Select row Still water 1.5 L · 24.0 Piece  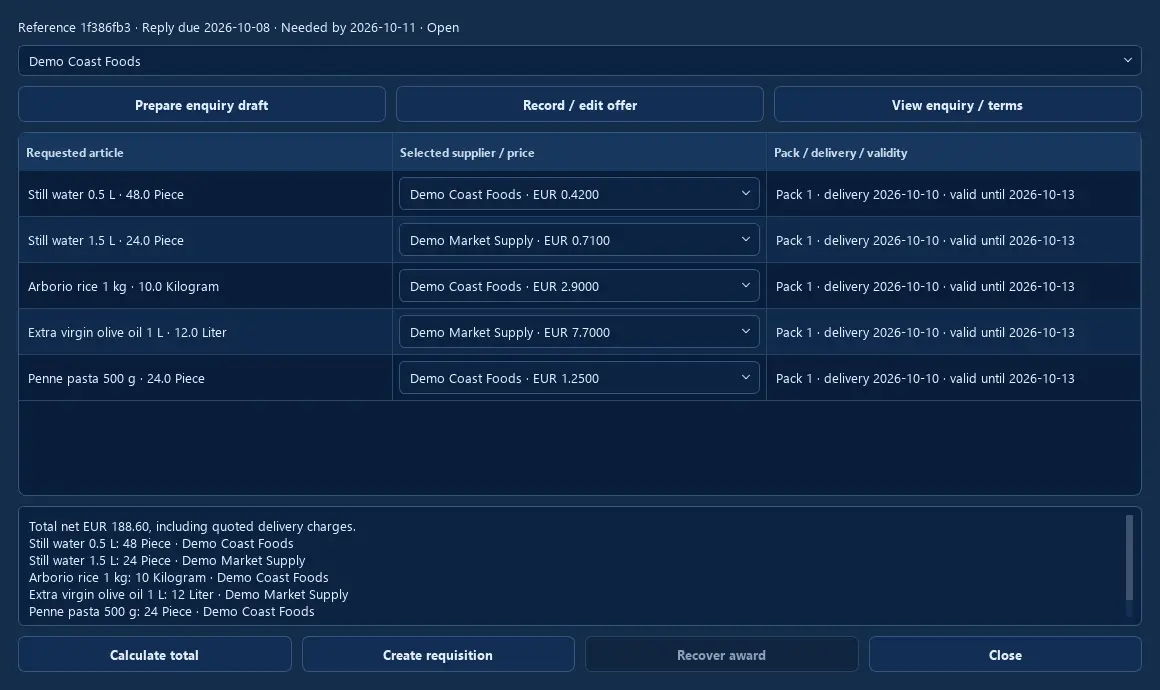[206, 240]
